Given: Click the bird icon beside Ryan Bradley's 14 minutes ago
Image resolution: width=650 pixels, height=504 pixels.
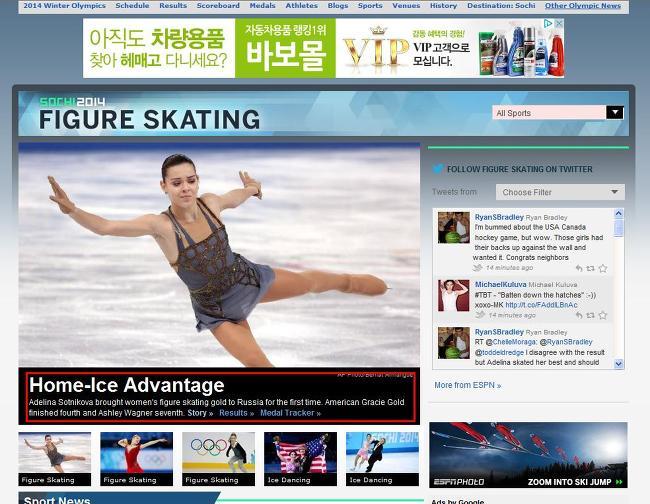Looking at the screenshot, I should point(478,268).
